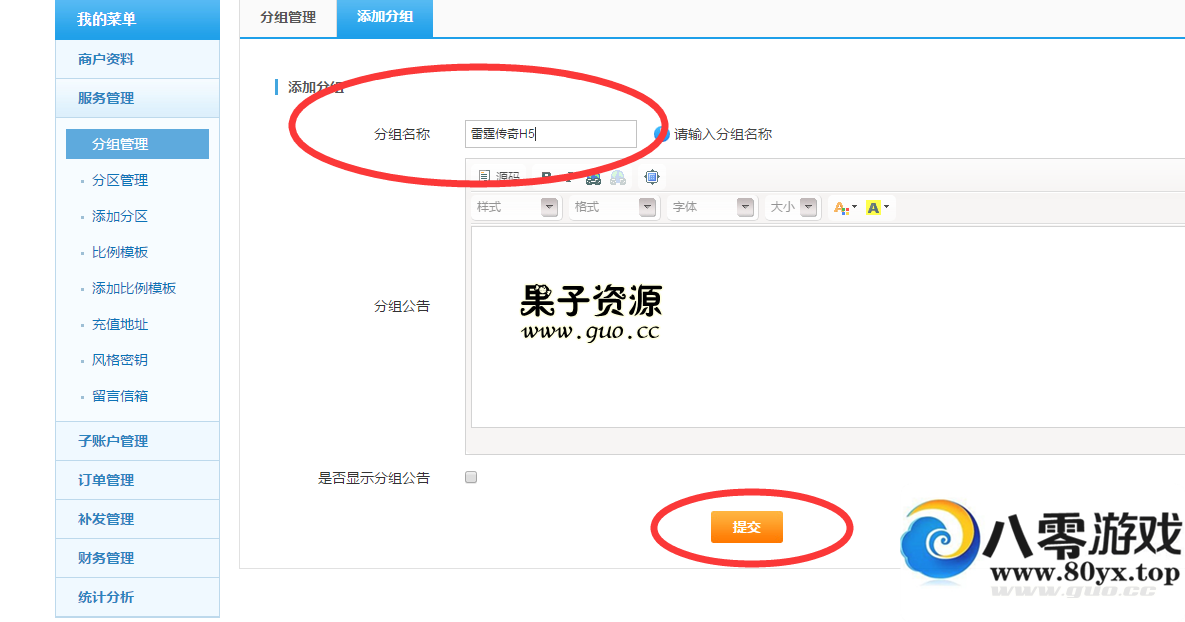Switch to the 分组管理 tab
Viewport: 1185px width, 622px height.
pos(288,18)
